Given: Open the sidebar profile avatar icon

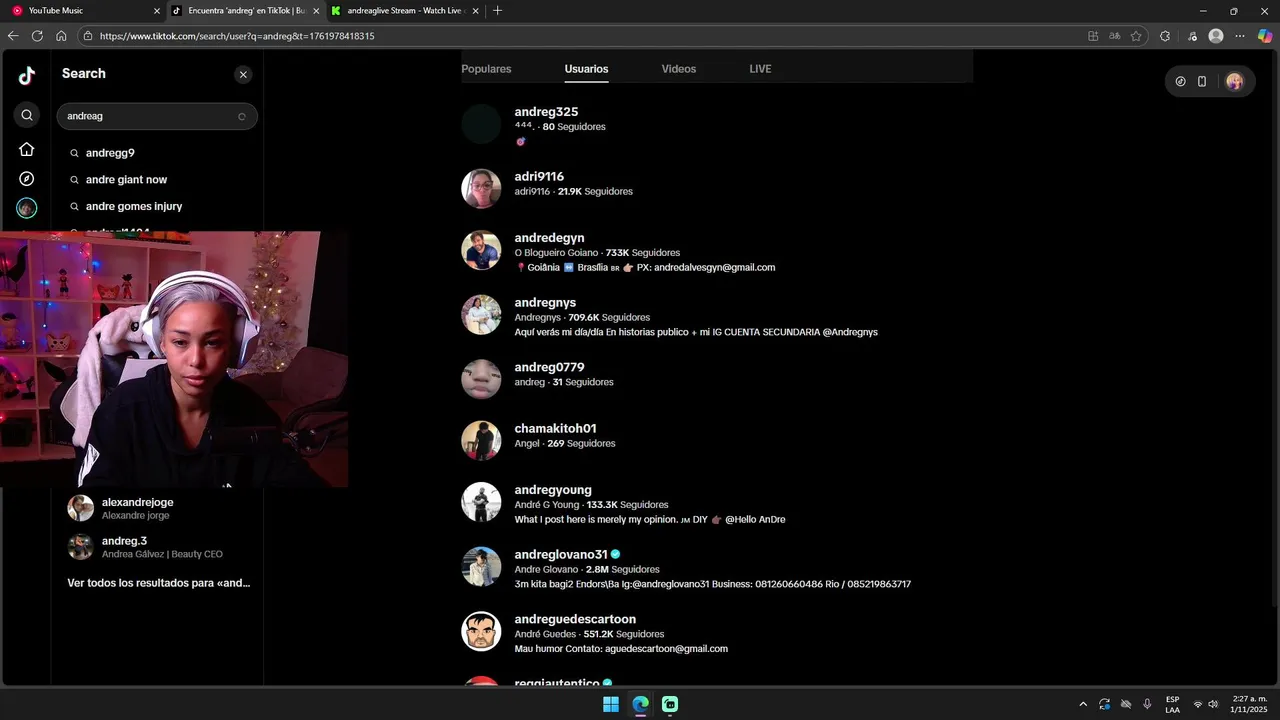Looking at the screenshot, I should pyautogui.click(x=27, y=208).
